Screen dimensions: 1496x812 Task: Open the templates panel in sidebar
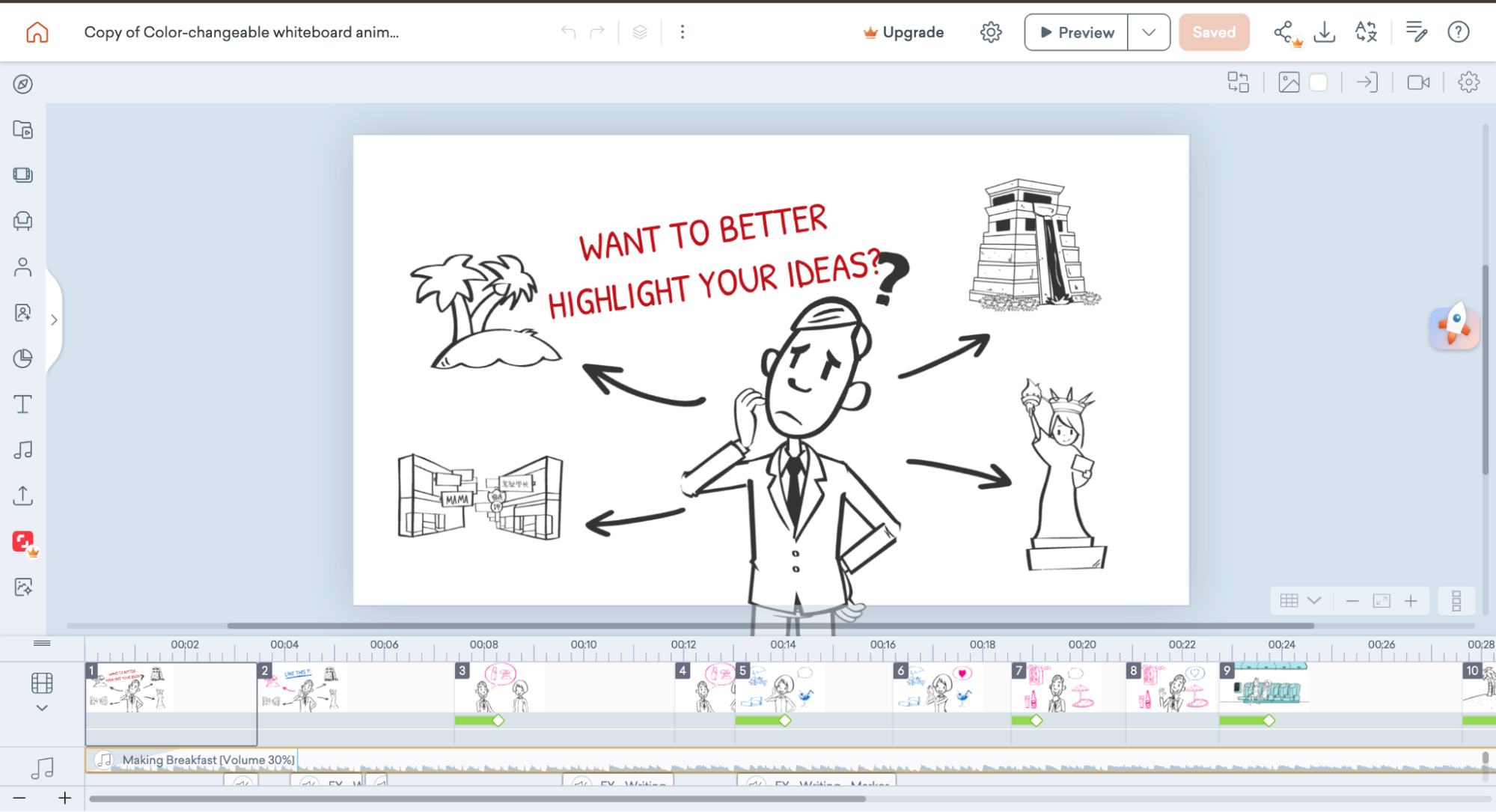click(23, 129)
